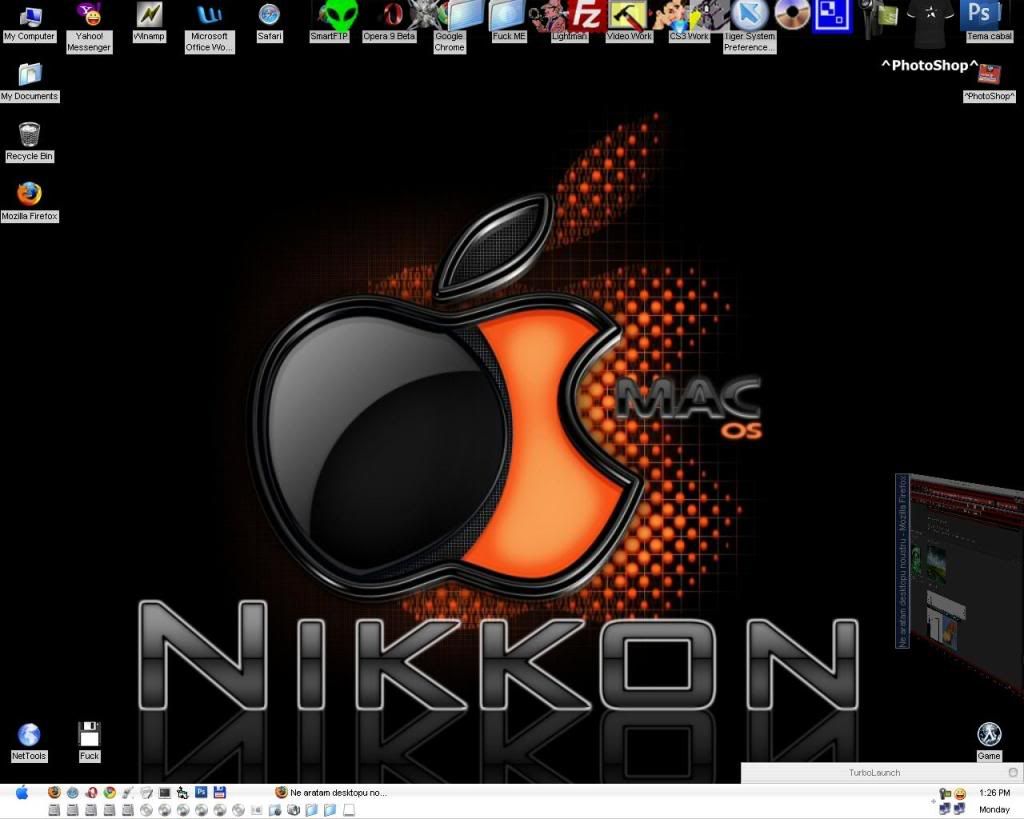Select the Opera 9 Beta shortcut

click(389, 23)
